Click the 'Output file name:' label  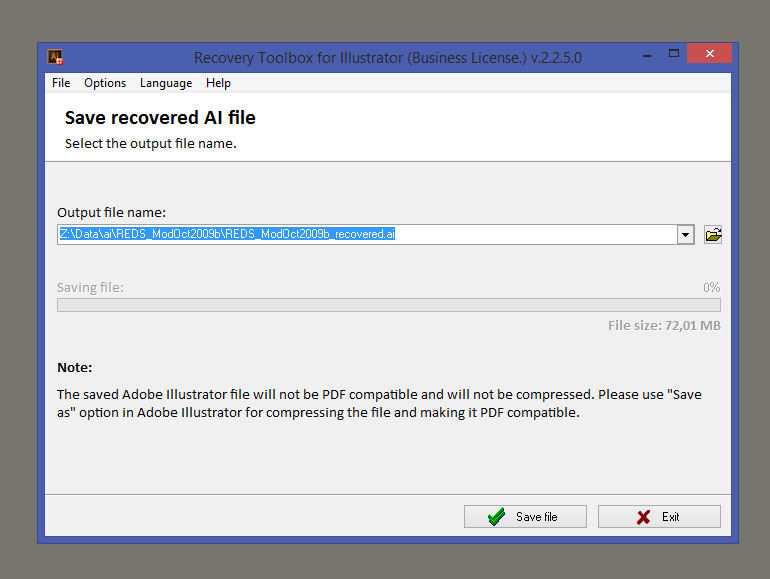(x=111, y=213)
